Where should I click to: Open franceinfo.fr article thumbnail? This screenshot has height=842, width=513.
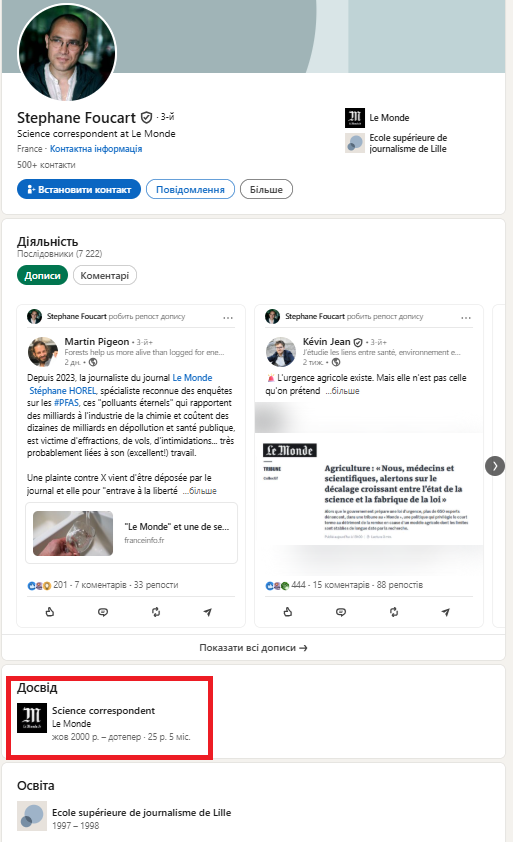point(73,533)
